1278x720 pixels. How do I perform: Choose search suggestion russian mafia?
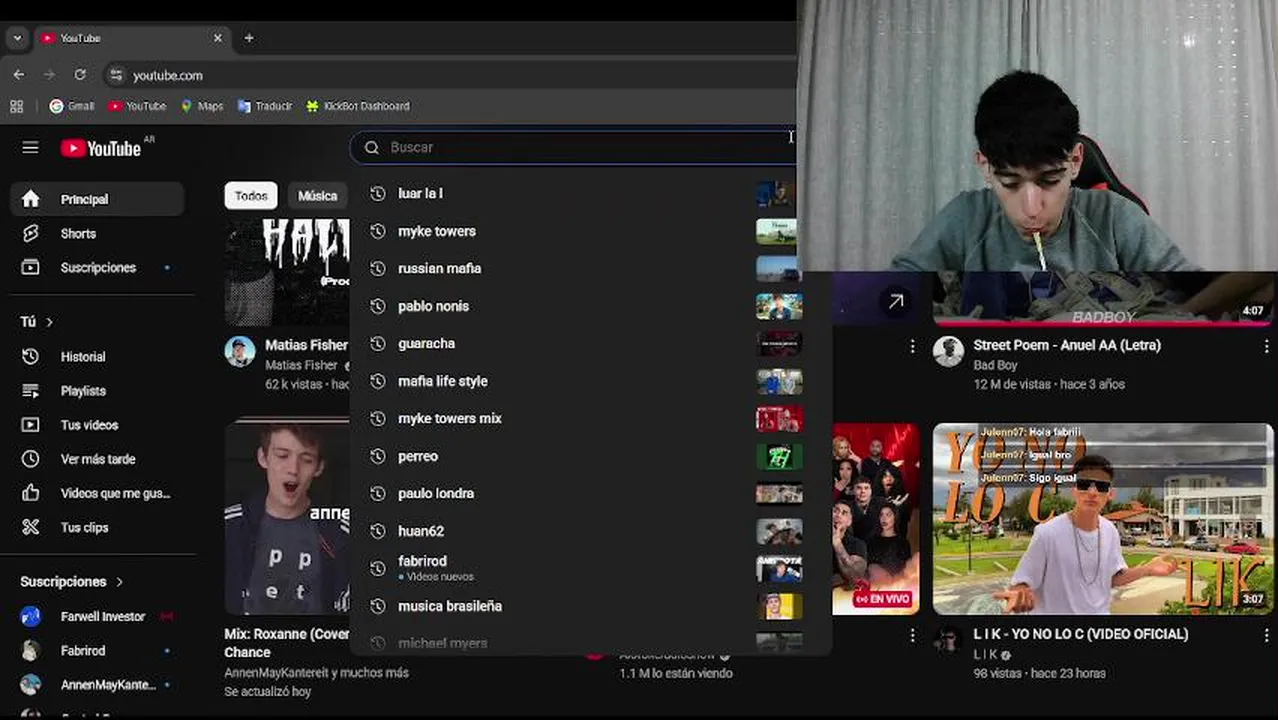[589, 268]
